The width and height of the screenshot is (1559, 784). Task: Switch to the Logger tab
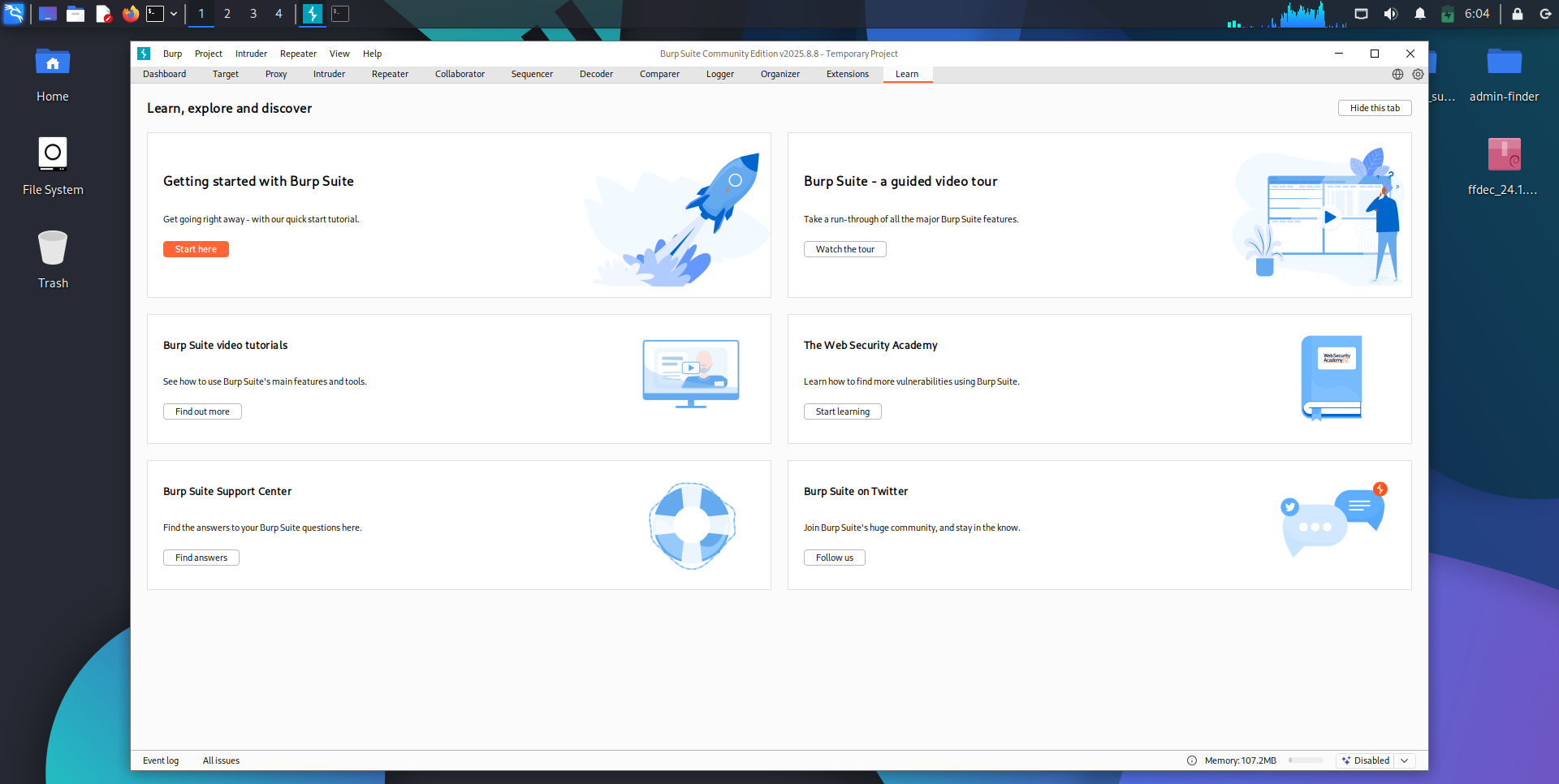(720, 74)
